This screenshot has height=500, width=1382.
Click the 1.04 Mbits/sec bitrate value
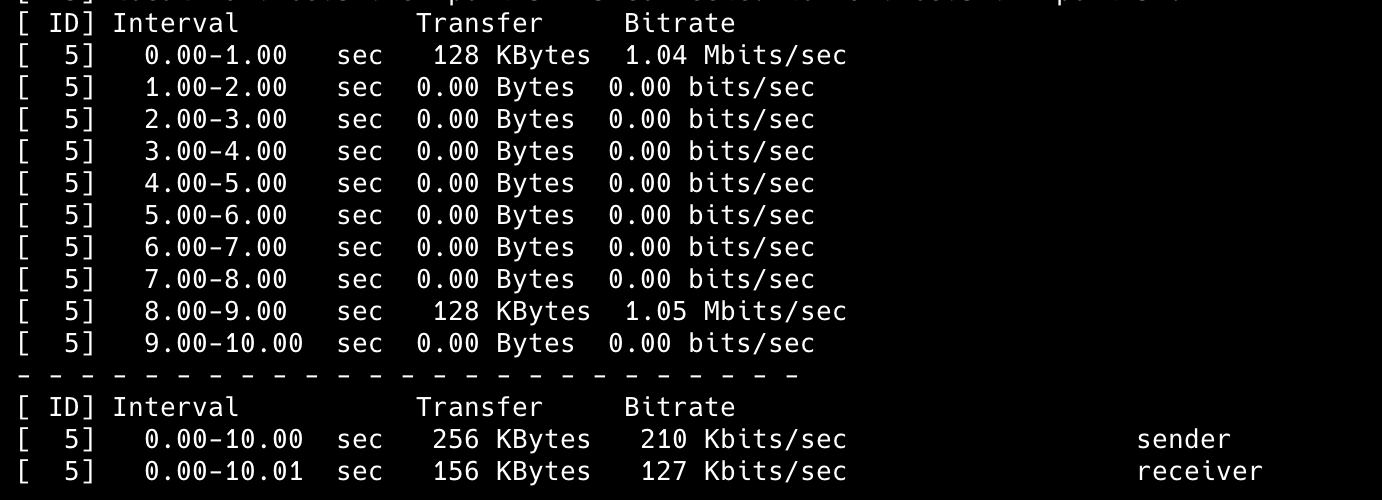pyautogui.click(x=735, y=55)
